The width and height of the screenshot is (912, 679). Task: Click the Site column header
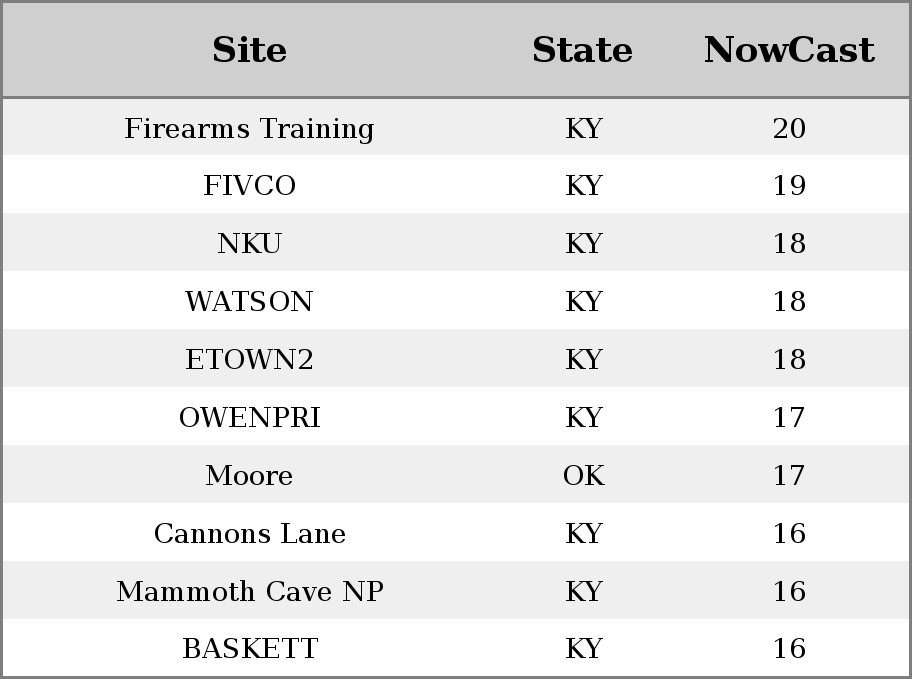pyautogui.click(x=249, y=50)
